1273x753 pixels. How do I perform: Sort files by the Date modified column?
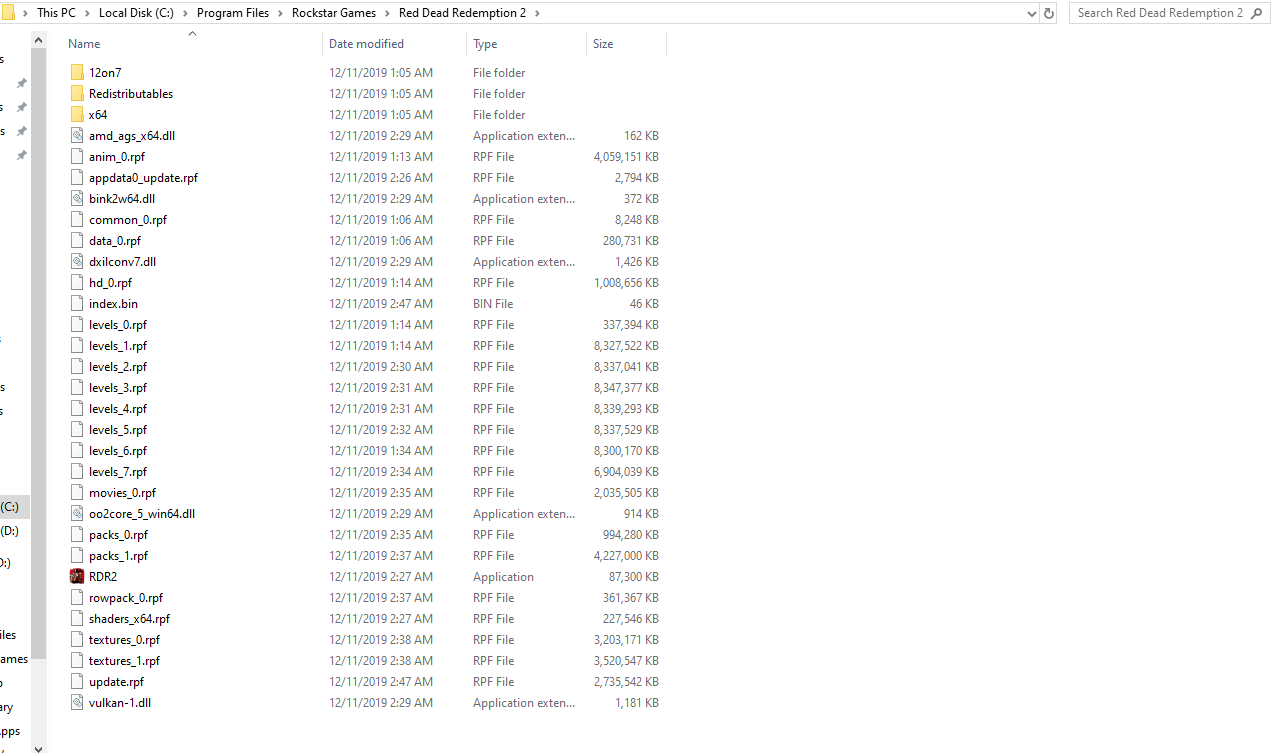pos(367,43)
